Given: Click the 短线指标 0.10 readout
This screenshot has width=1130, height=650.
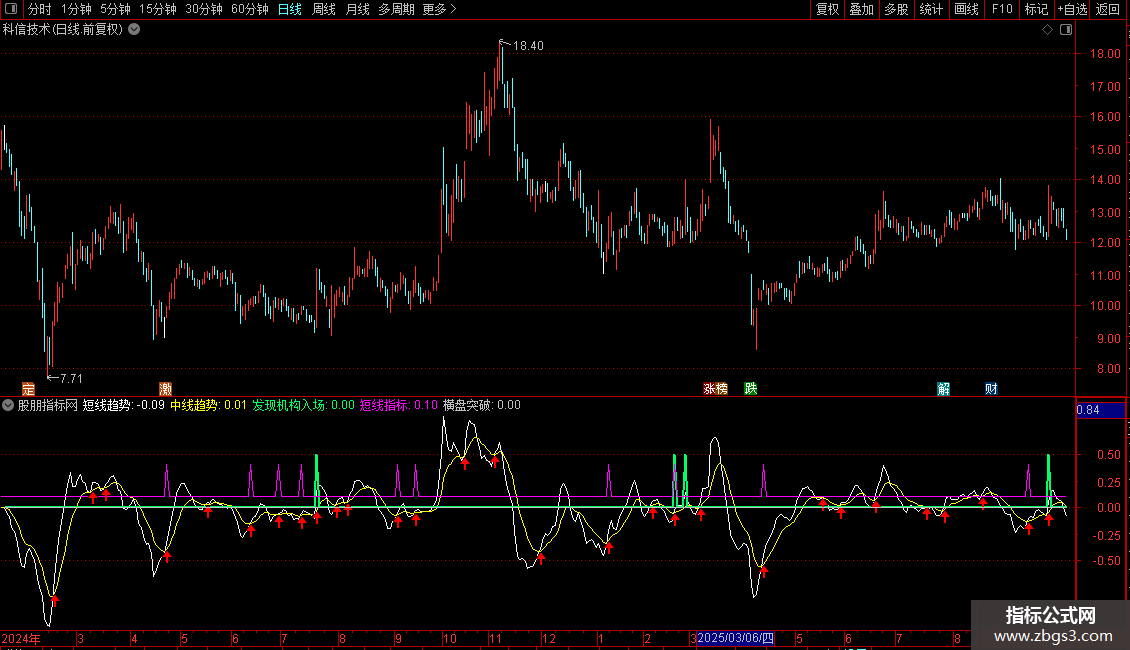Looking at the screenshot, I should (x=399, y=405).
